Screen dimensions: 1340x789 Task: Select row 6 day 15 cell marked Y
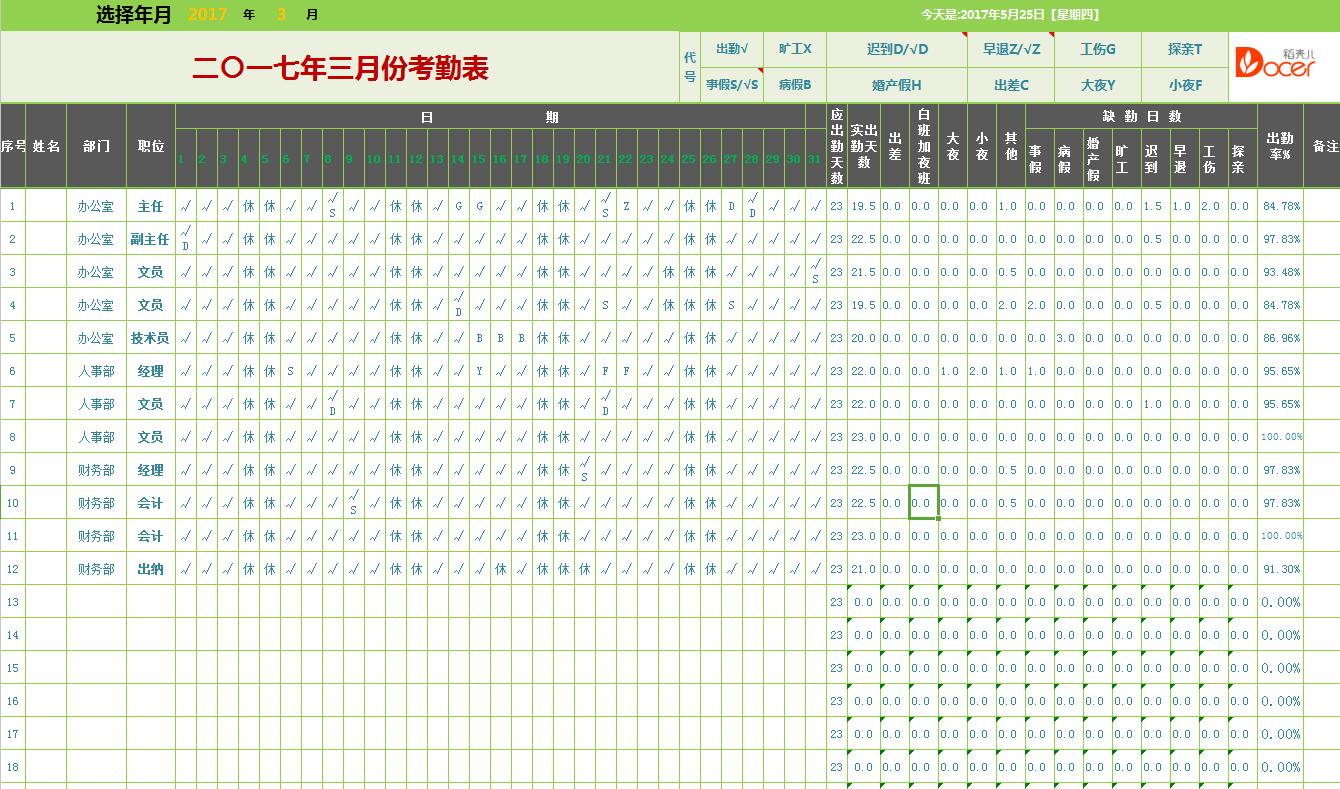coord(479,371)
